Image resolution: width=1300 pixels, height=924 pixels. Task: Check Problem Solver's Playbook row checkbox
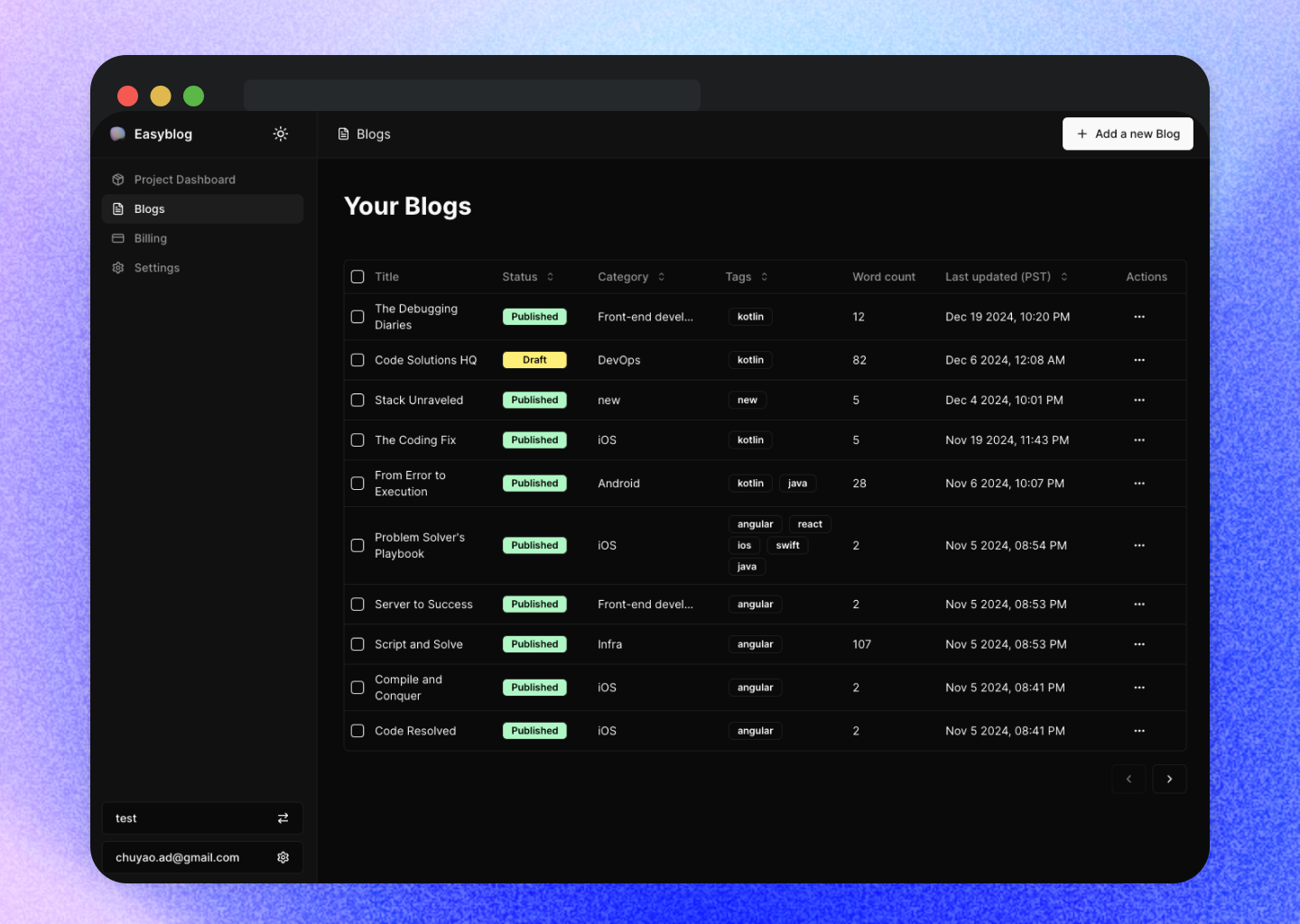click(x=357, y=545)
